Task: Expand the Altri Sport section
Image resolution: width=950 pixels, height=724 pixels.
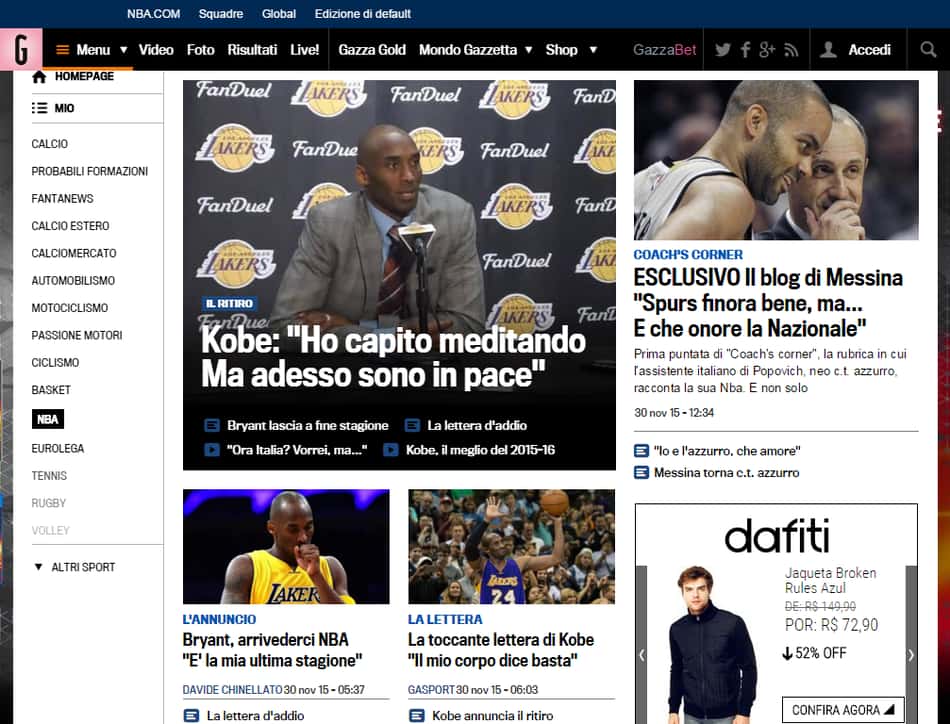Action: (74, 567)
